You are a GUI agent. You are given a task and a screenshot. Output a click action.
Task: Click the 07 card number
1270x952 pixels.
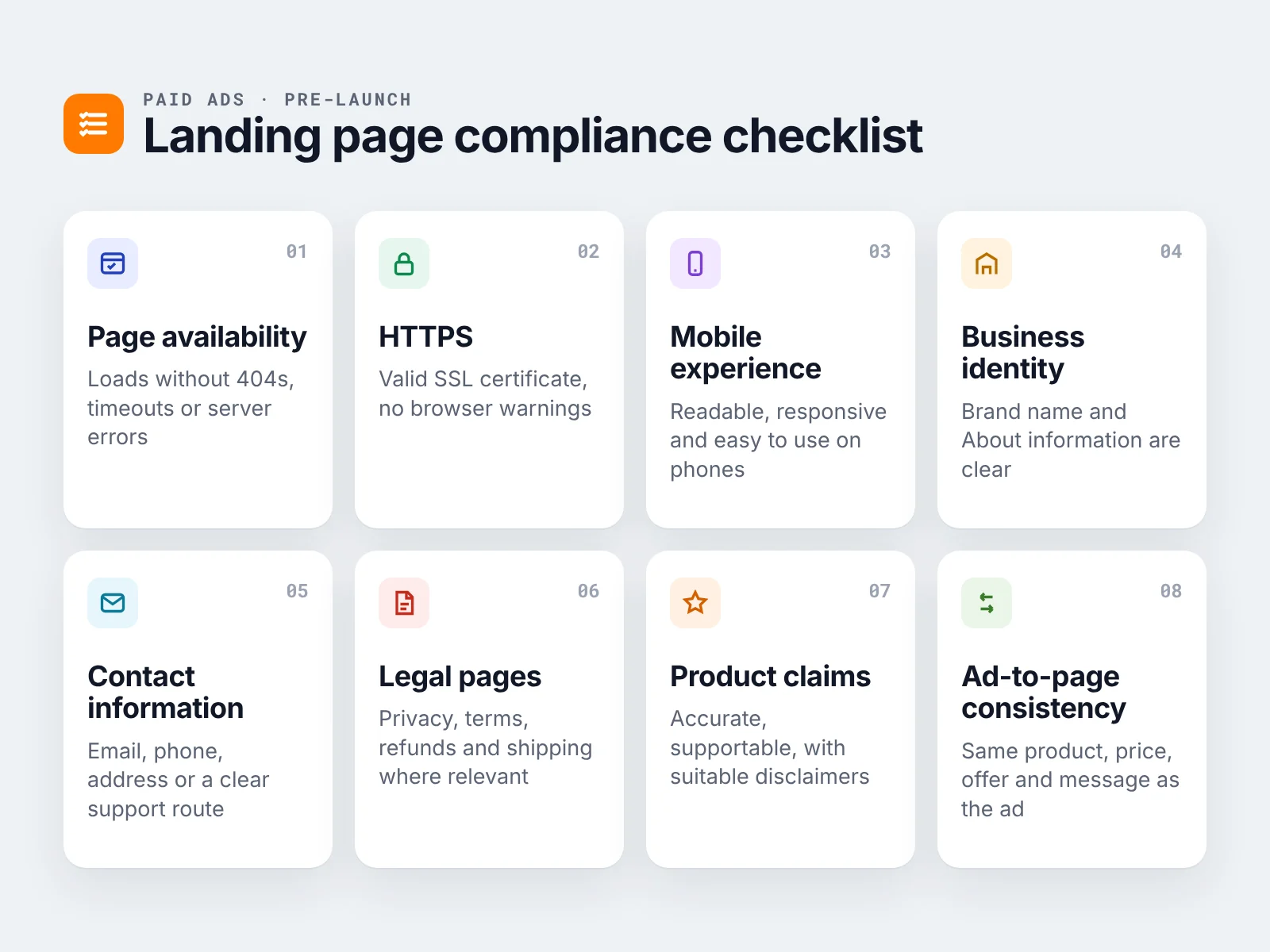pos(879,591)
